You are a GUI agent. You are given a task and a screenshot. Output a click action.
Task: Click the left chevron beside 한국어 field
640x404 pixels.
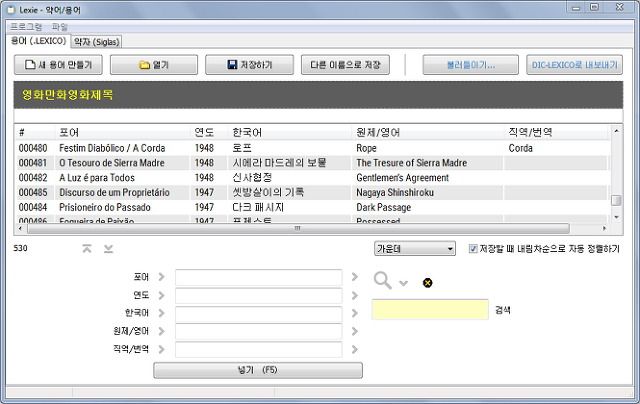pyautogui.click(x=161, y=313)
